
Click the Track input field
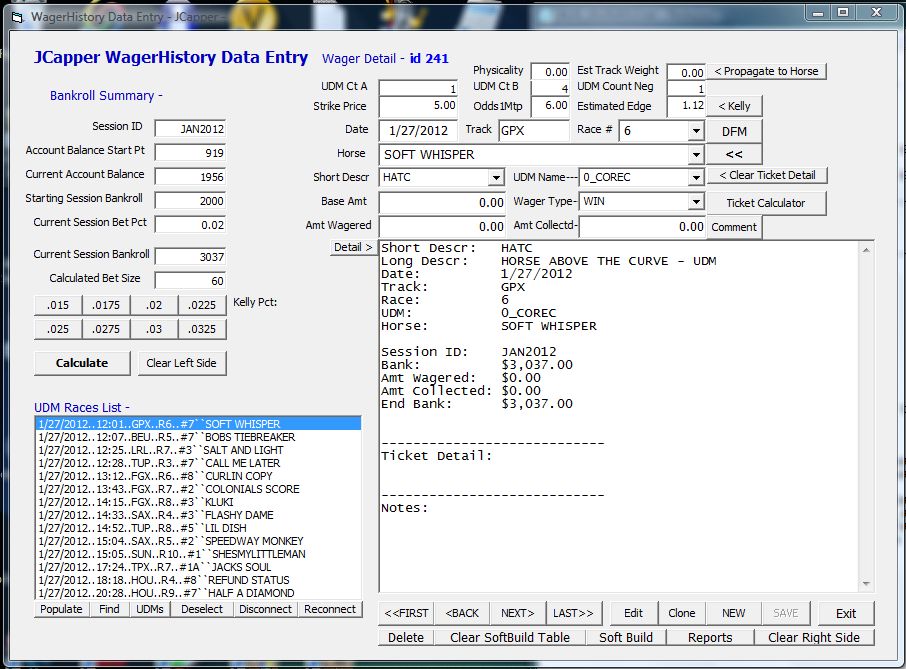(533, 131)
